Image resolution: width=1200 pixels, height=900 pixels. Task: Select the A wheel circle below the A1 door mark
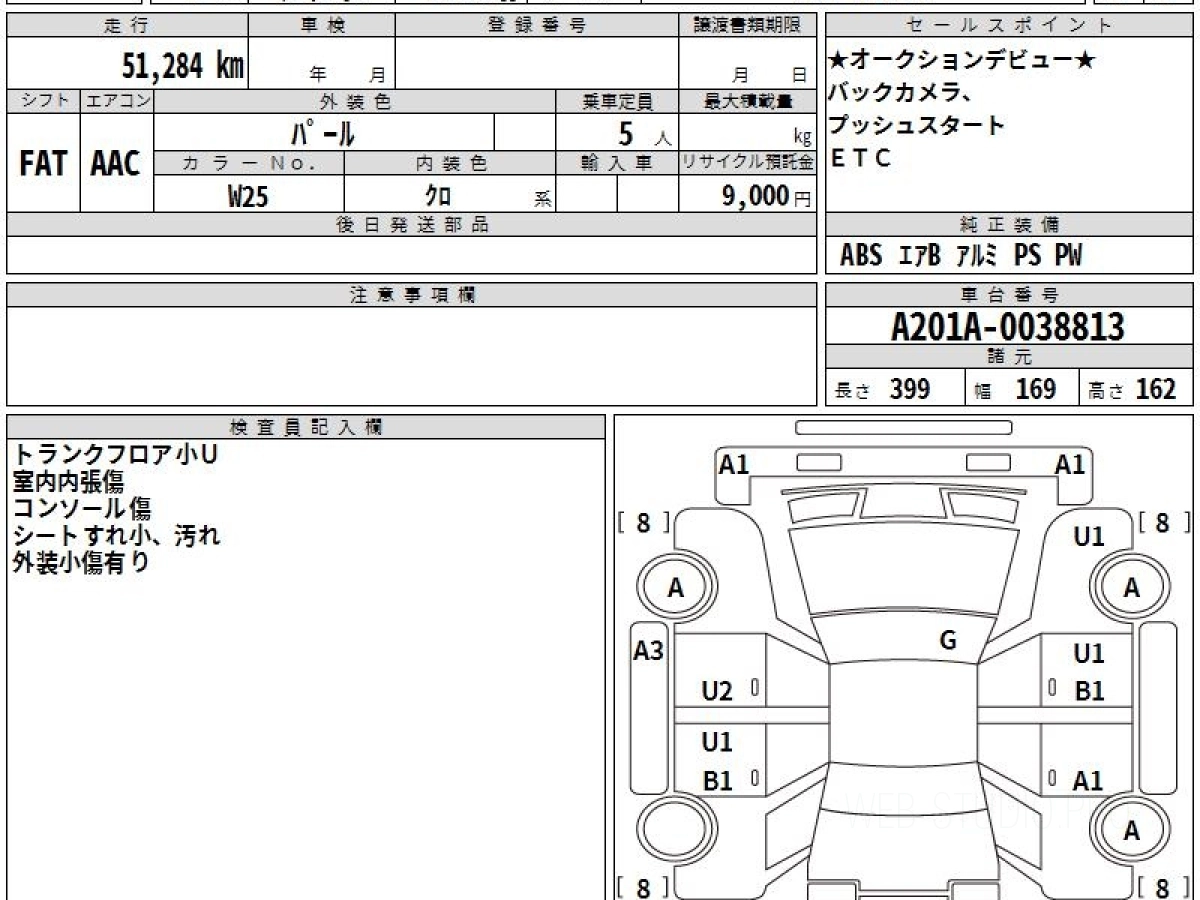(1131, 831)
